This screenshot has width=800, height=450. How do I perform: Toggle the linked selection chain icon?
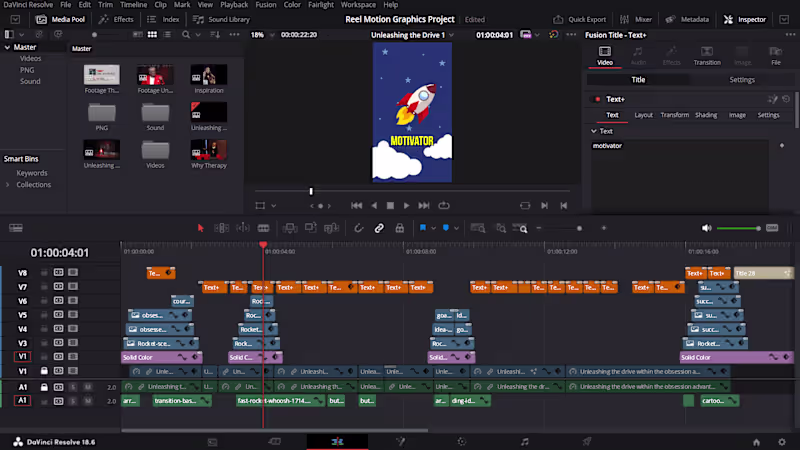click(379, 228)
